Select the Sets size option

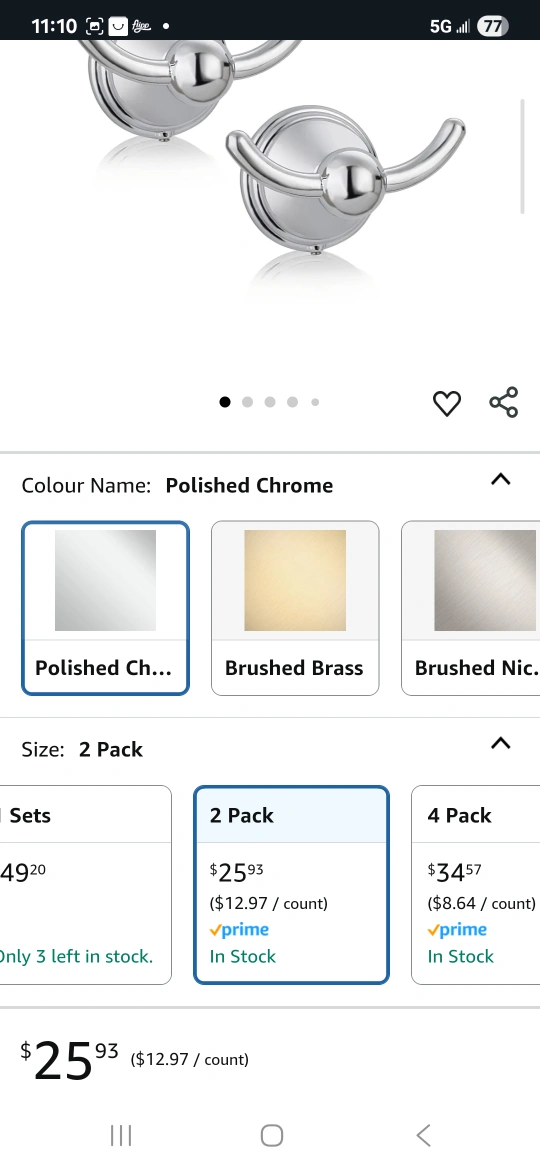(85, 885)
